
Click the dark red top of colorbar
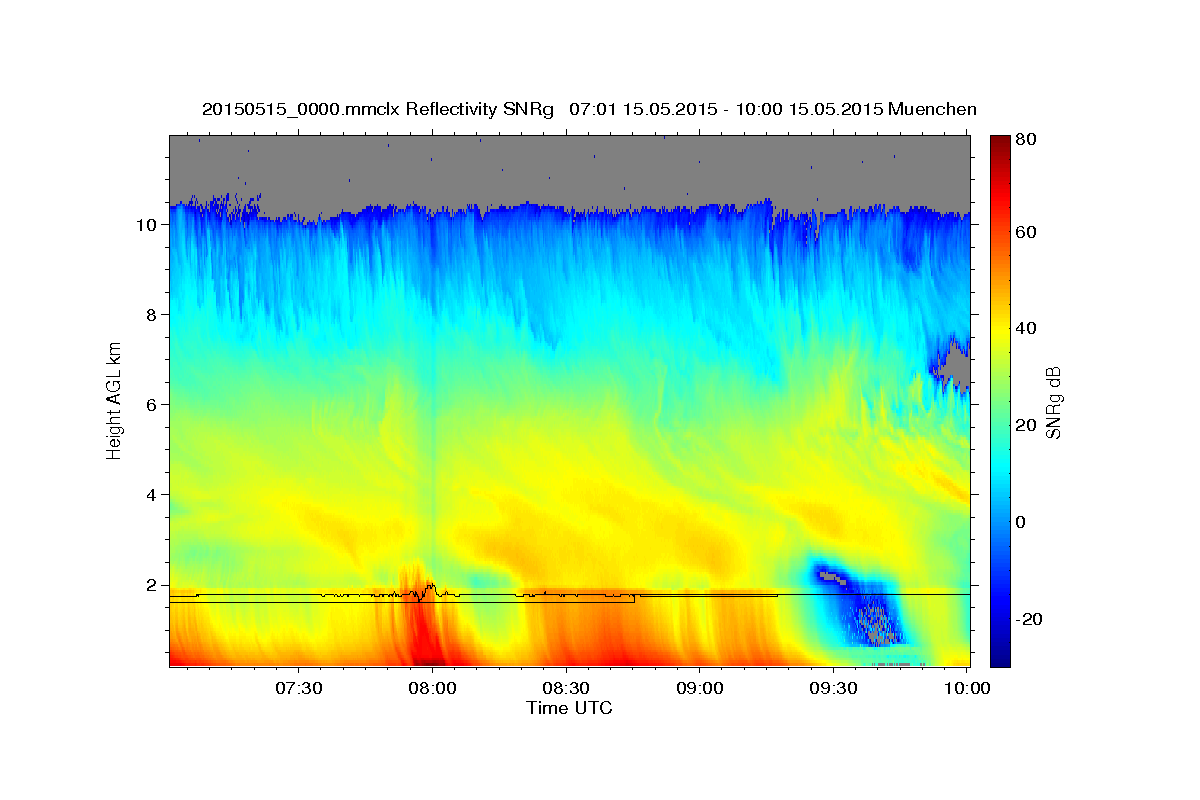1000,145
